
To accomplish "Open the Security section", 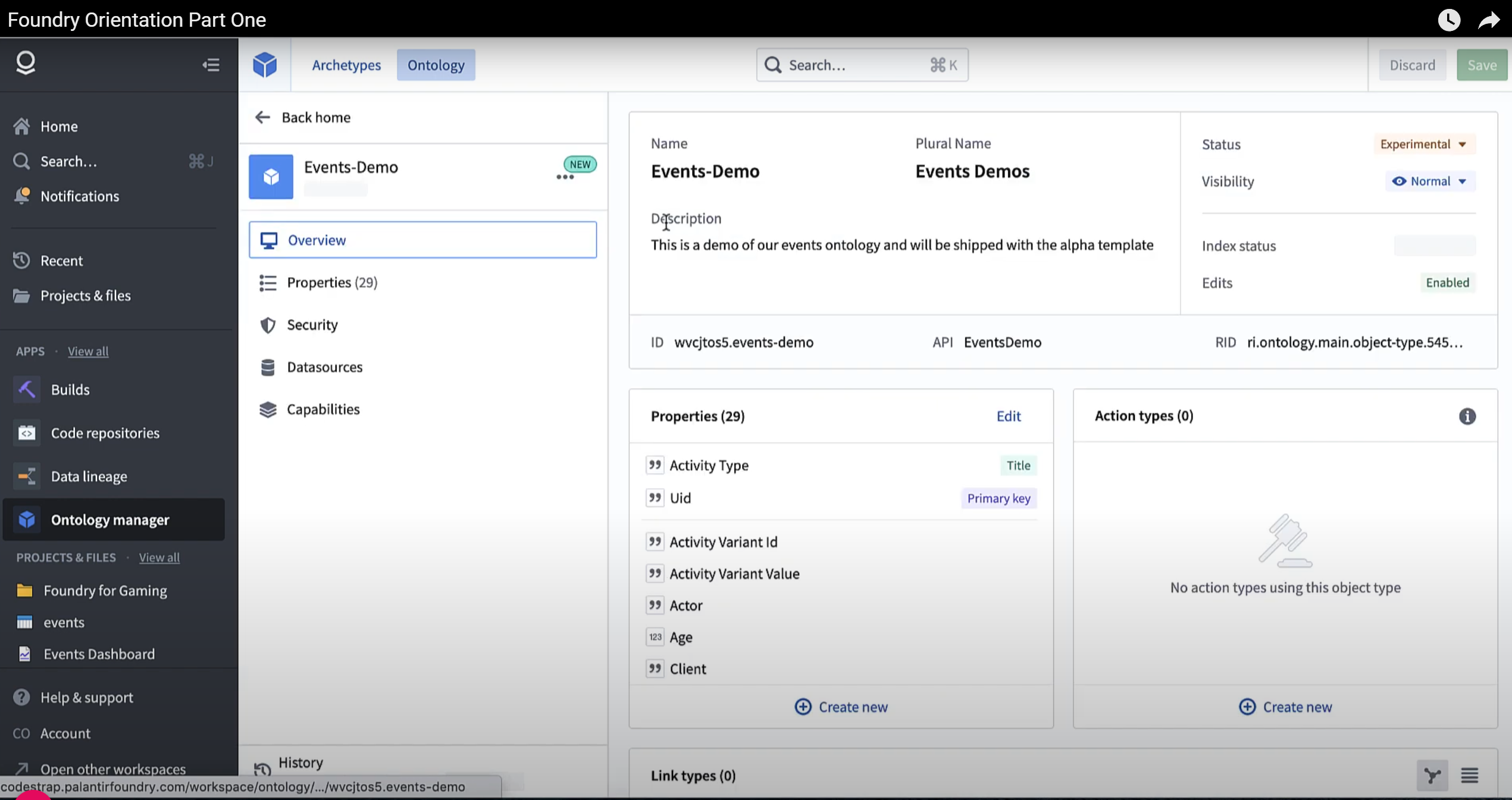I will click(422, 325).
